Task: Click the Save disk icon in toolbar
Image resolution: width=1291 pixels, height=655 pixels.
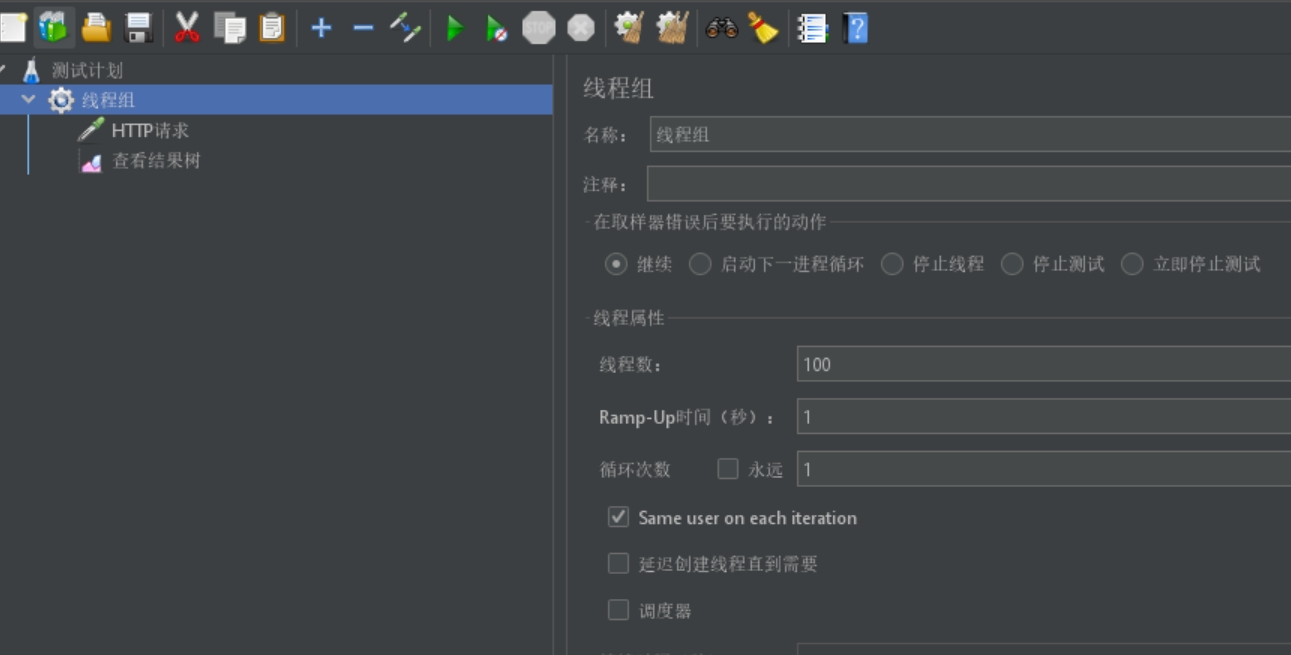Action: pos(138,28)
